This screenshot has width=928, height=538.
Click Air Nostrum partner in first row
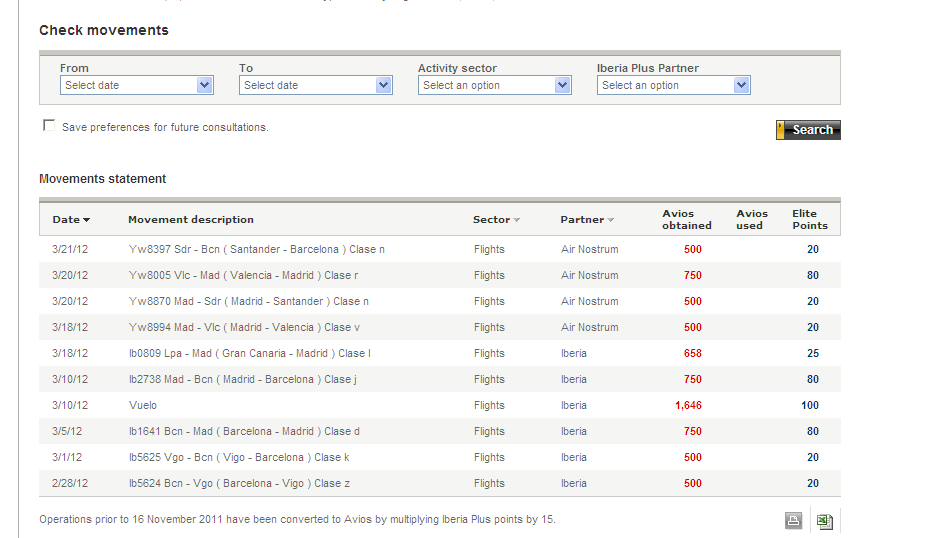[x=589, y=250]
